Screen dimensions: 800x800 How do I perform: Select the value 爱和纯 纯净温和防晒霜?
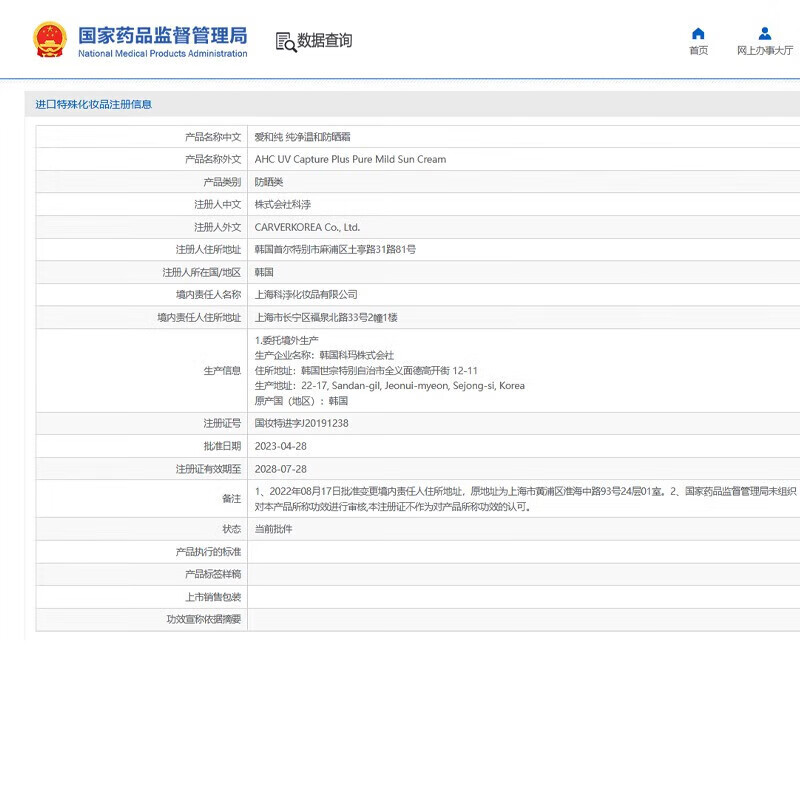[303, 137]
